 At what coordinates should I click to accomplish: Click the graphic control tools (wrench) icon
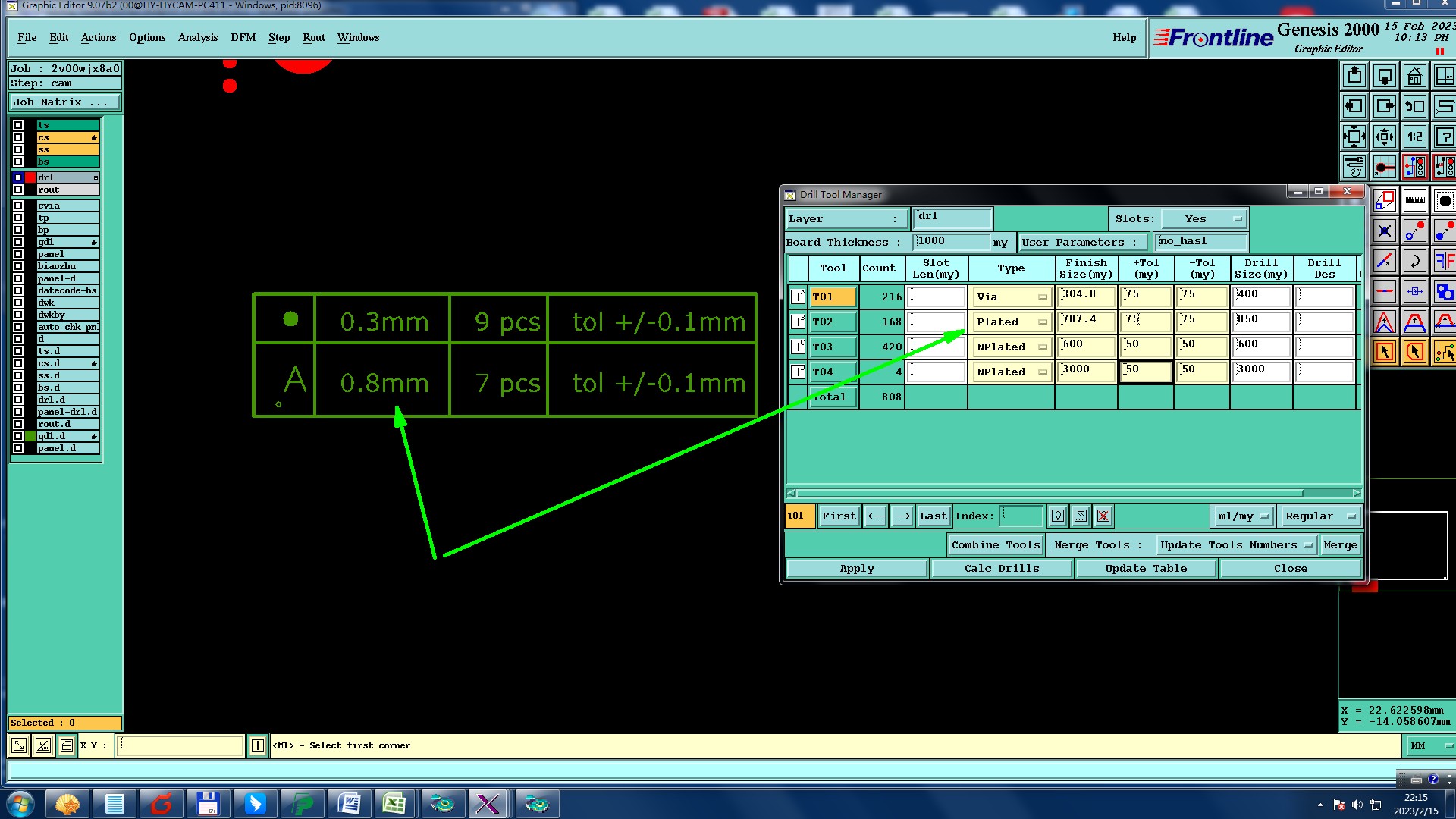pos(1354,167)
